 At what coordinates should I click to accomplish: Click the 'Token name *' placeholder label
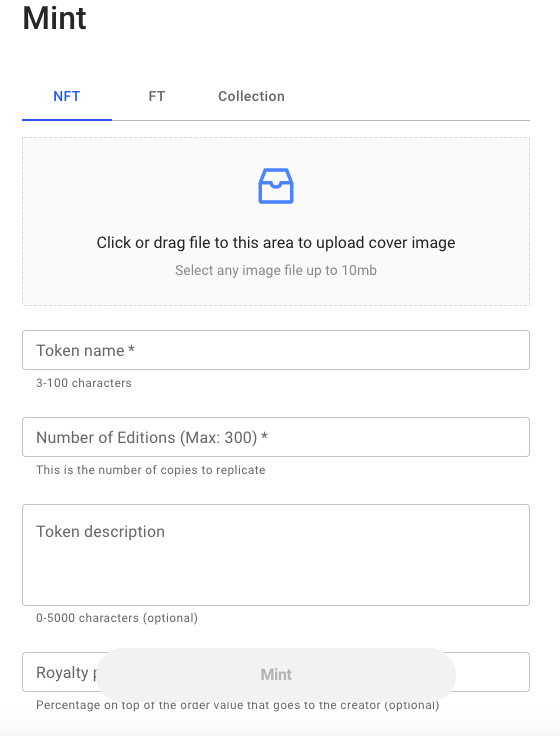tap(85, 351)
